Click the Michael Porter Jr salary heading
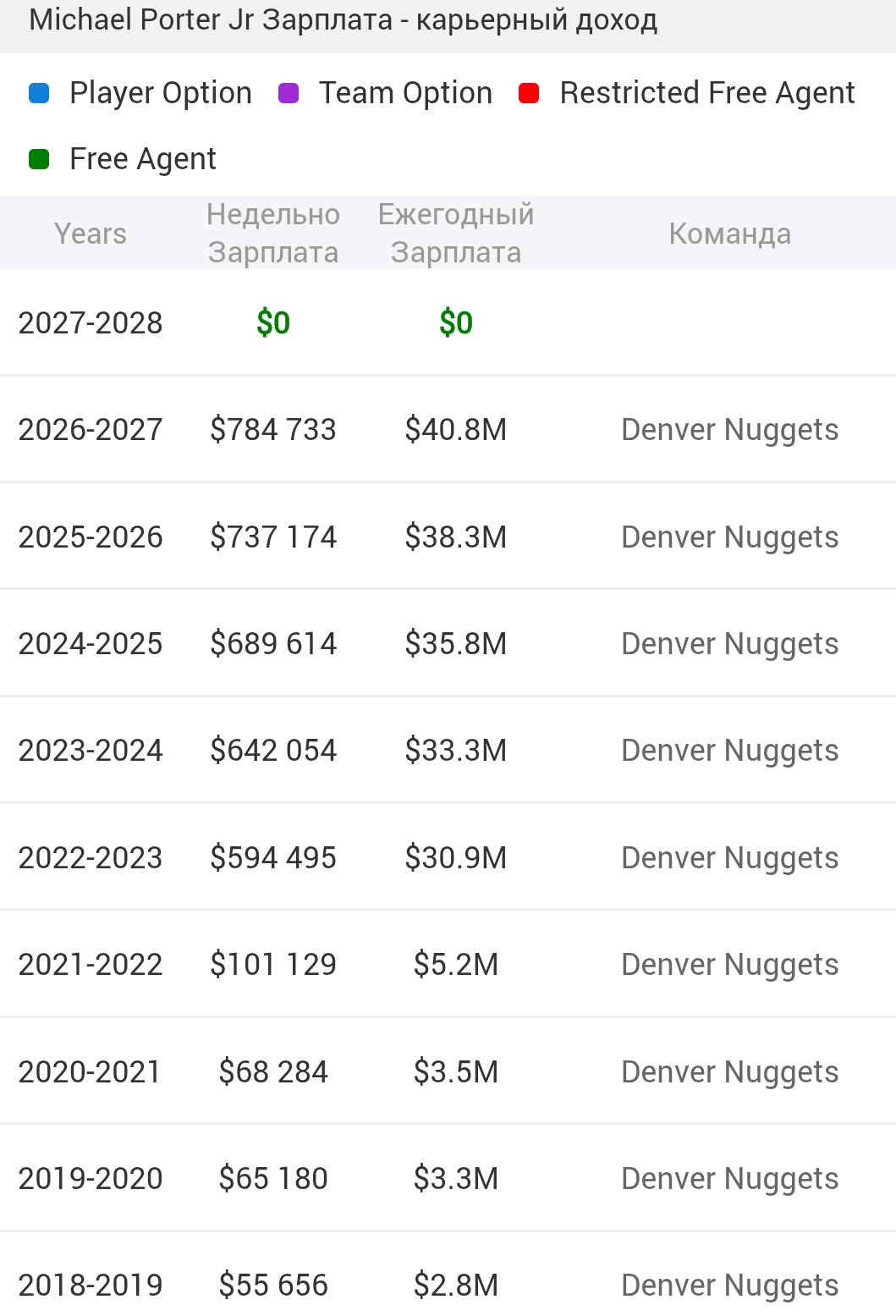This screenshot has width=896, height=1316. click(x=343, y=20)
